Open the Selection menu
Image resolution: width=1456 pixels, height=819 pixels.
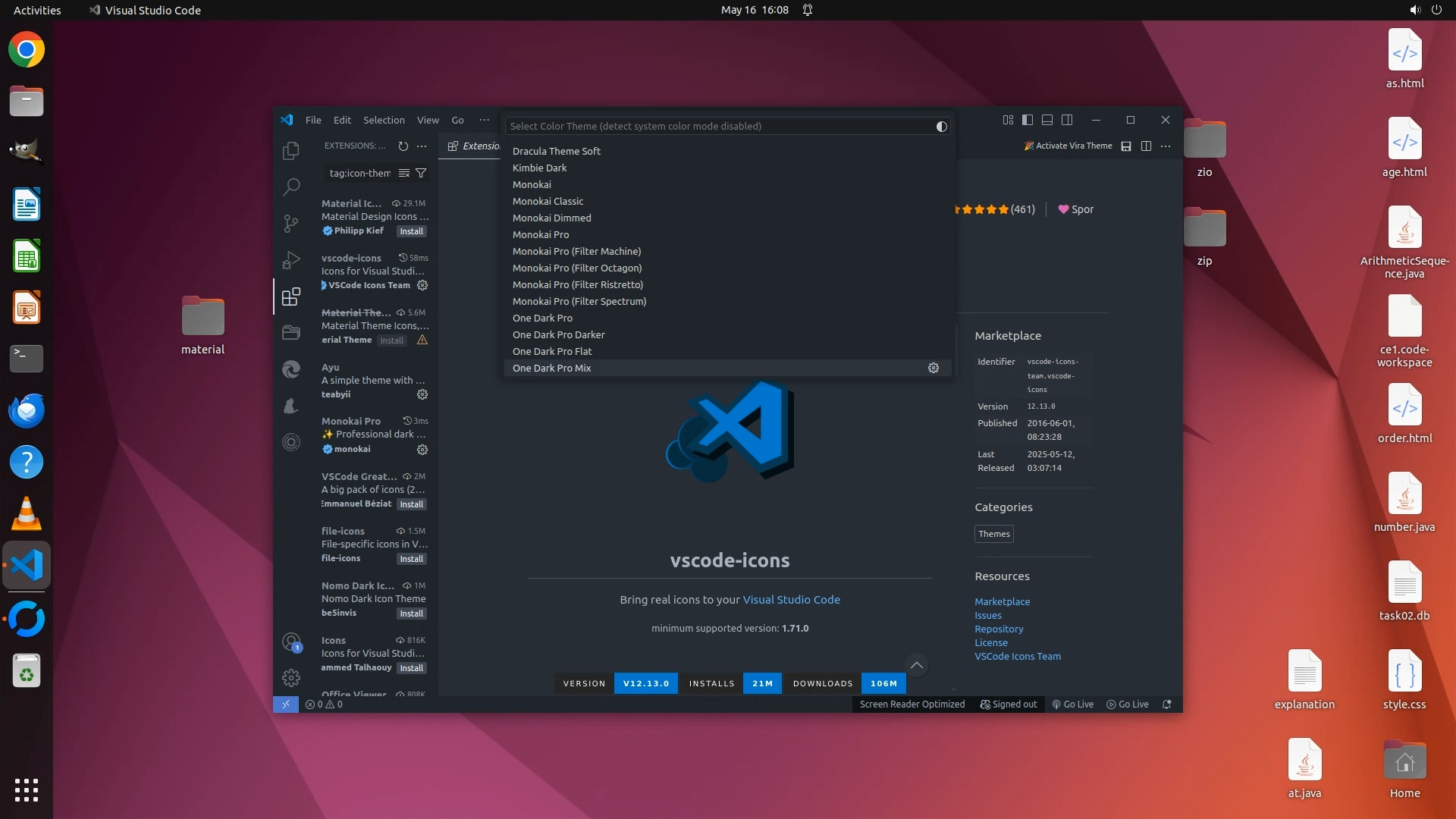click(384, 120)
